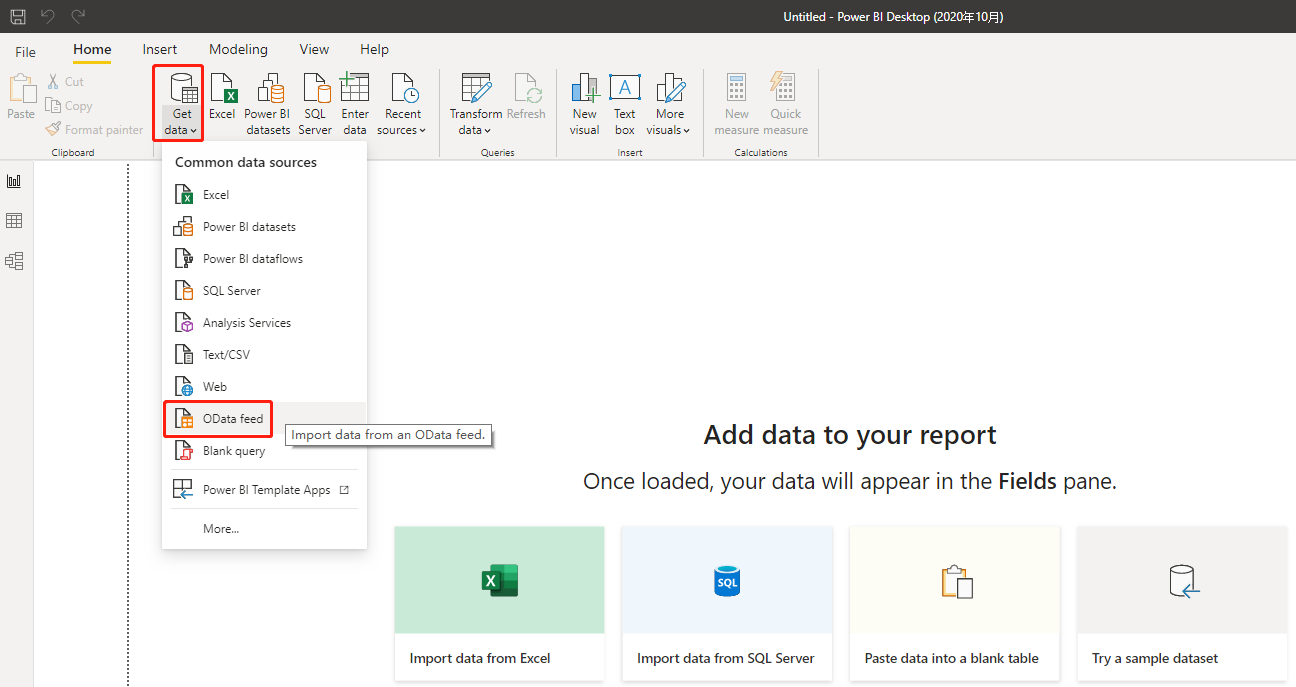Image resolution: width=1296 pixels, height=687 pixels.
Task: Expand Transform data dropdown
Action: (x=475, y=104)
